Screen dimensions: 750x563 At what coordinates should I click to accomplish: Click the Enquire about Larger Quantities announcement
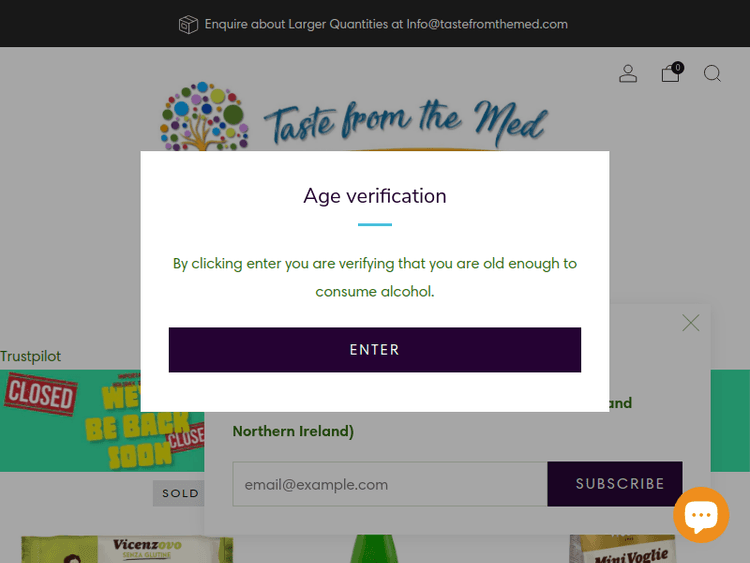coord(386,24)
